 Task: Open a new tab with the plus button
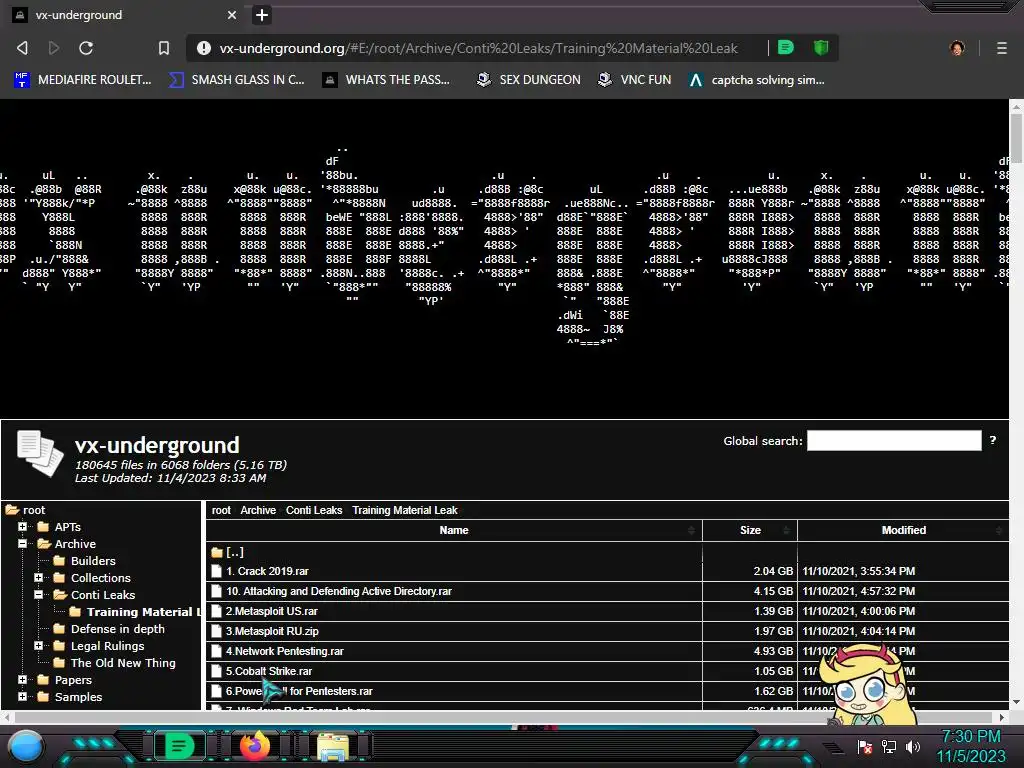[x=261, y=15]
